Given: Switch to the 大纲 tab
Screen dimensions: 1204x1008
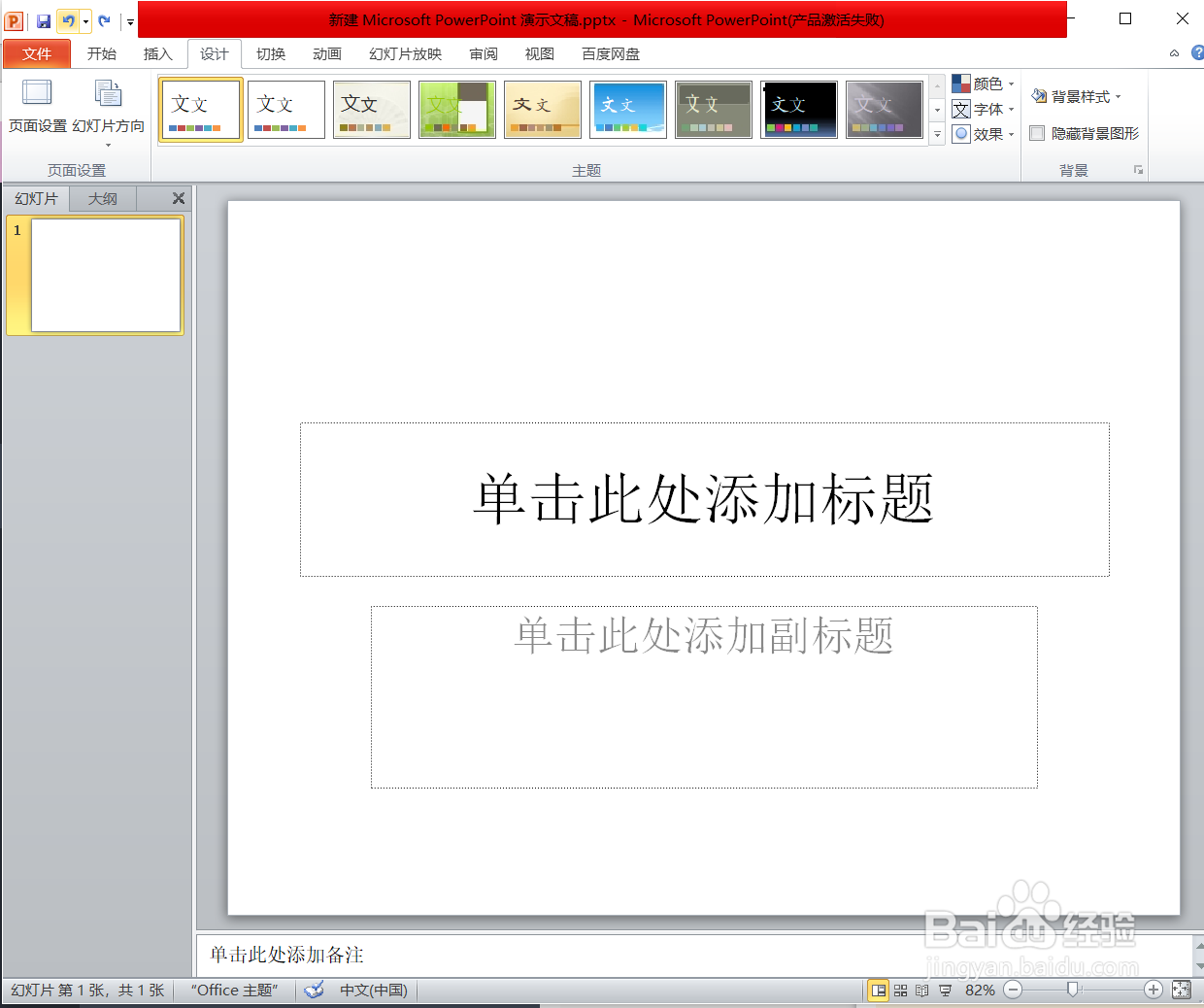Looking at the screenshot, I should click(102, 198).
